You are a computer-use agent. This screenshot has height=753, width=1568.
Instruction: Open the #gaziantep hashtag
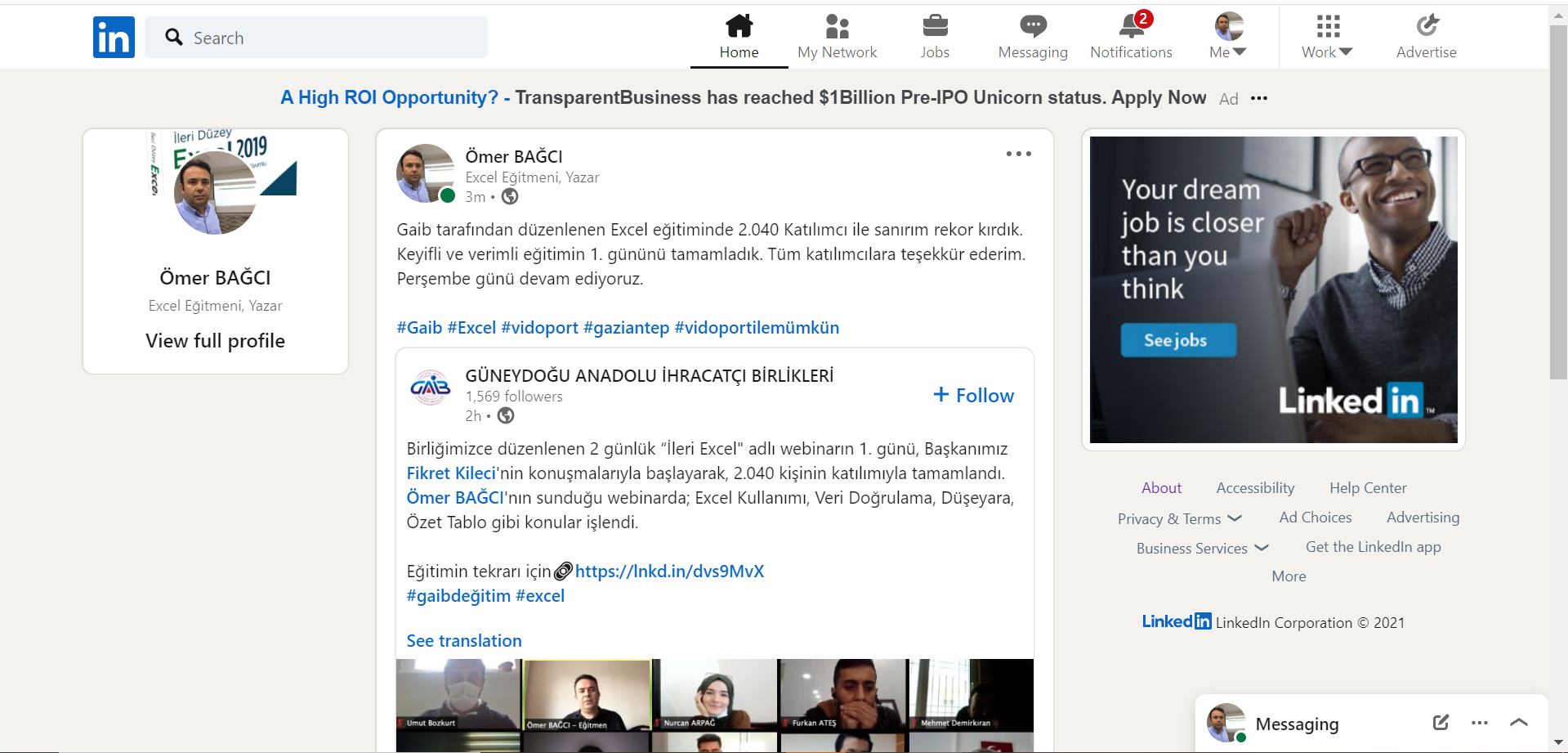coord(626,328)
